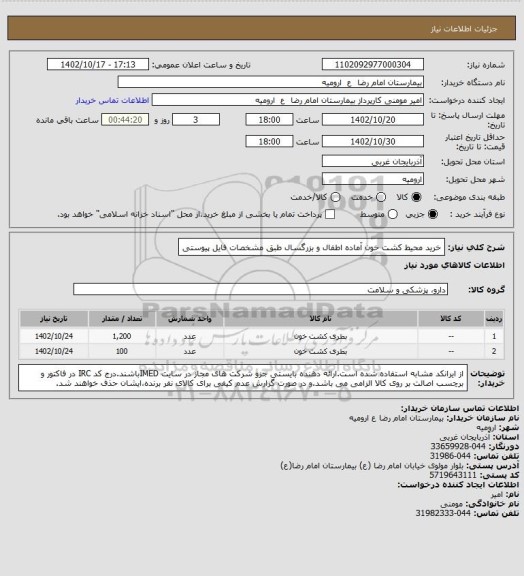Select the کالا/خدمت radio button

335,197
